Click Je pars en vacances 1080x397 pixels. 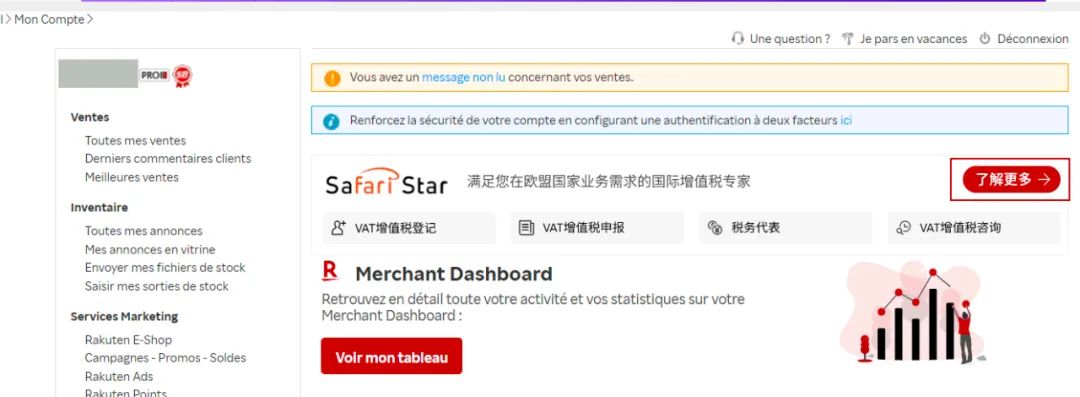[913, 39]
